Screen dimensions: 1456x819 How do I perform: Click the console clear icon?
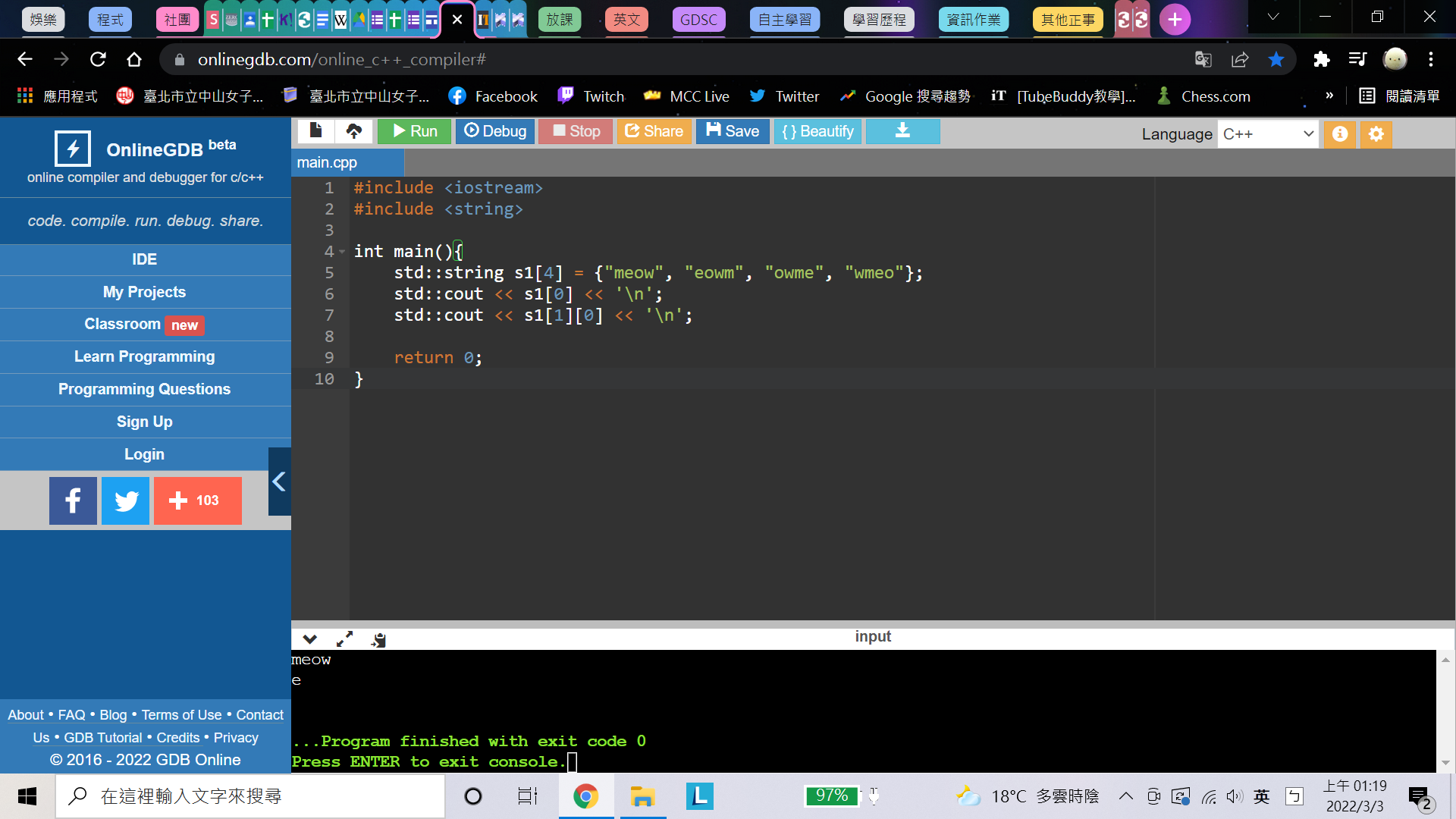[378, 639]
